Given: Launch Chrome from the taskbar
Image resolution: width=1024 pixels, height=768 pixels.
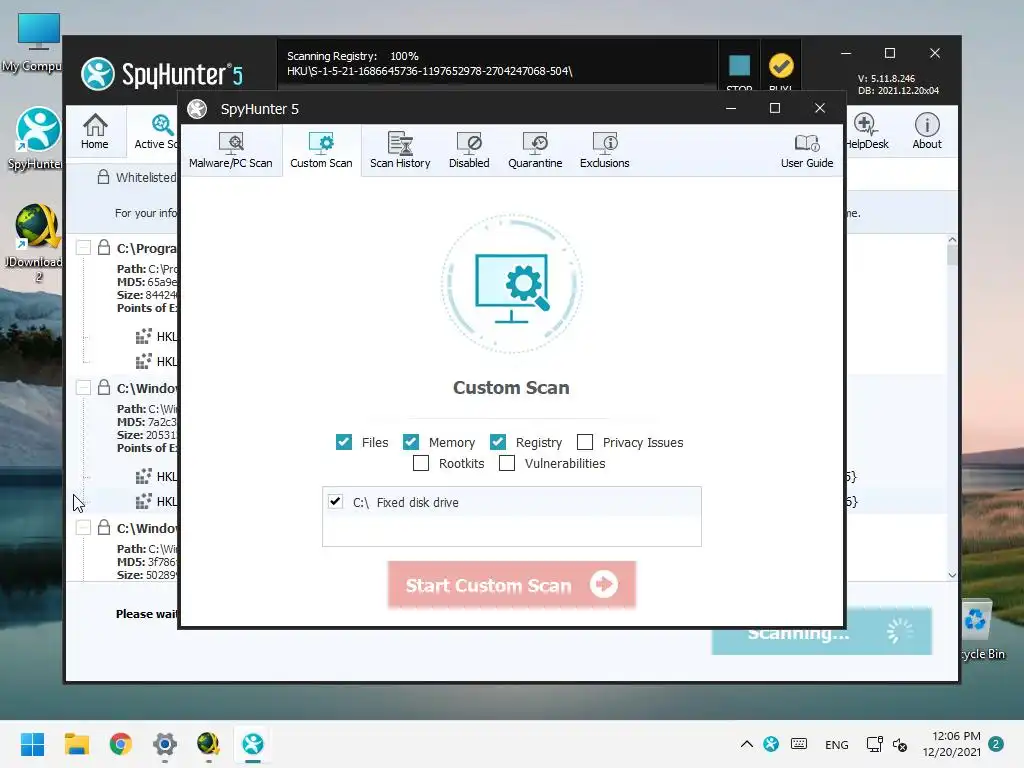Looking at the screenshot, I should [121, 744].
